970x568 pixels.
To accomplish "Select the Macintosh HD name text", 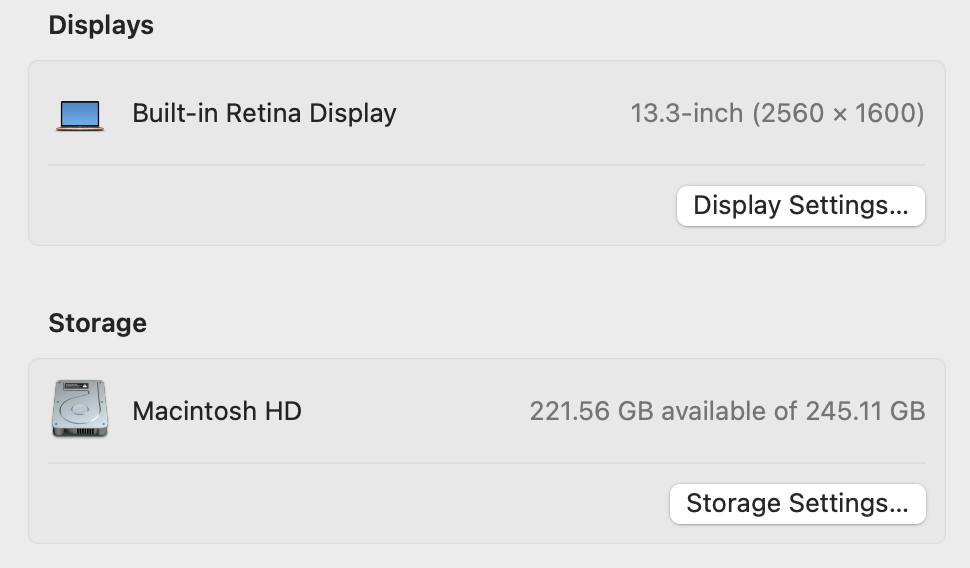I will [217, 411].
